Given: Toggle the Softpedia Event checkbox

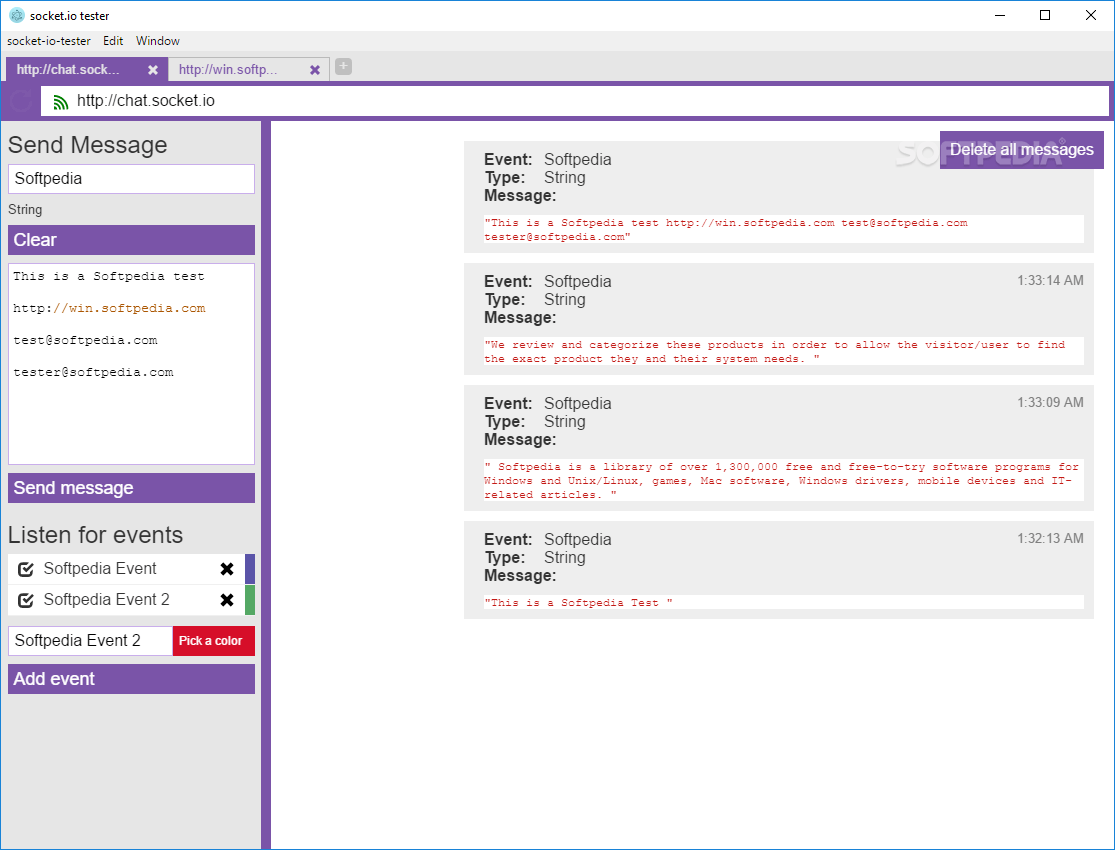Looking at the screenshot, I should (x=26, y=569).
